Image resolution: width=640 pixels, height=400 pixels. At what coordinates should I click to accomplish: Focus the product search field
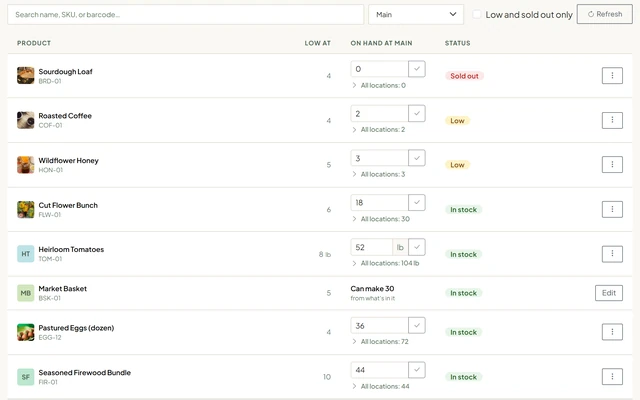(x=185, y=14)
